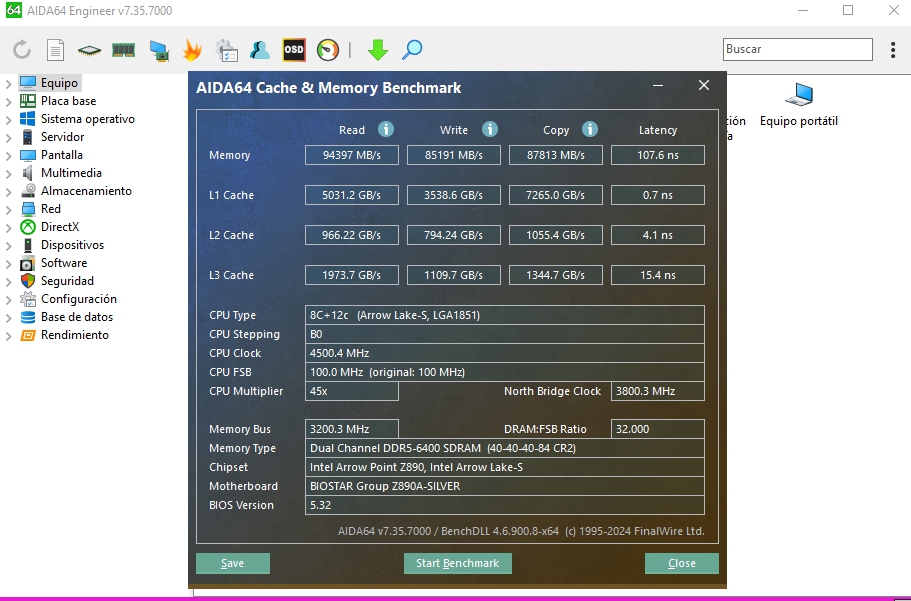Select Configuración in the tree
Viewport: 911px width, 601px height.
[x=78, y=299]
